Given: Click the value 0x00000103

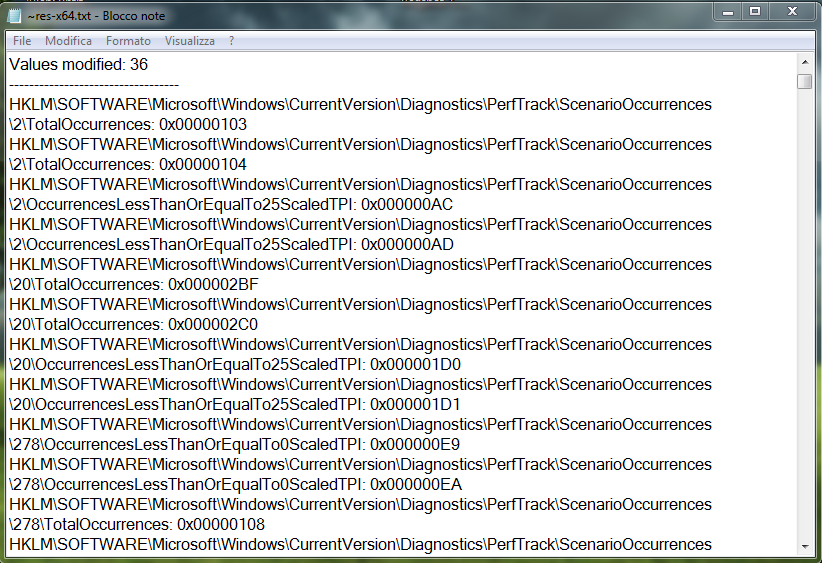Looking at the screenshot, I should 203,125.
